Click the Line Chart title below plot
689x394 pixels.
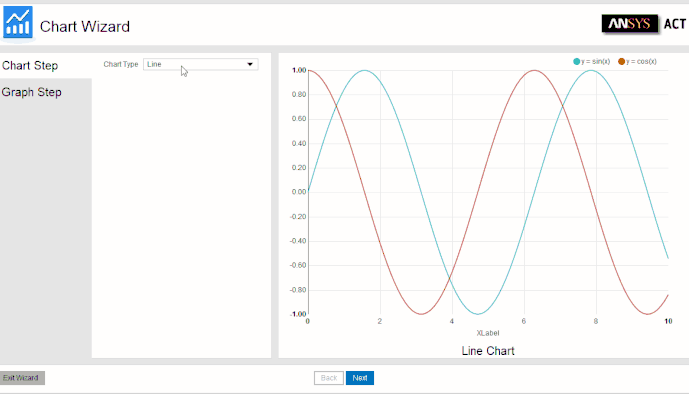click(488, 351)
